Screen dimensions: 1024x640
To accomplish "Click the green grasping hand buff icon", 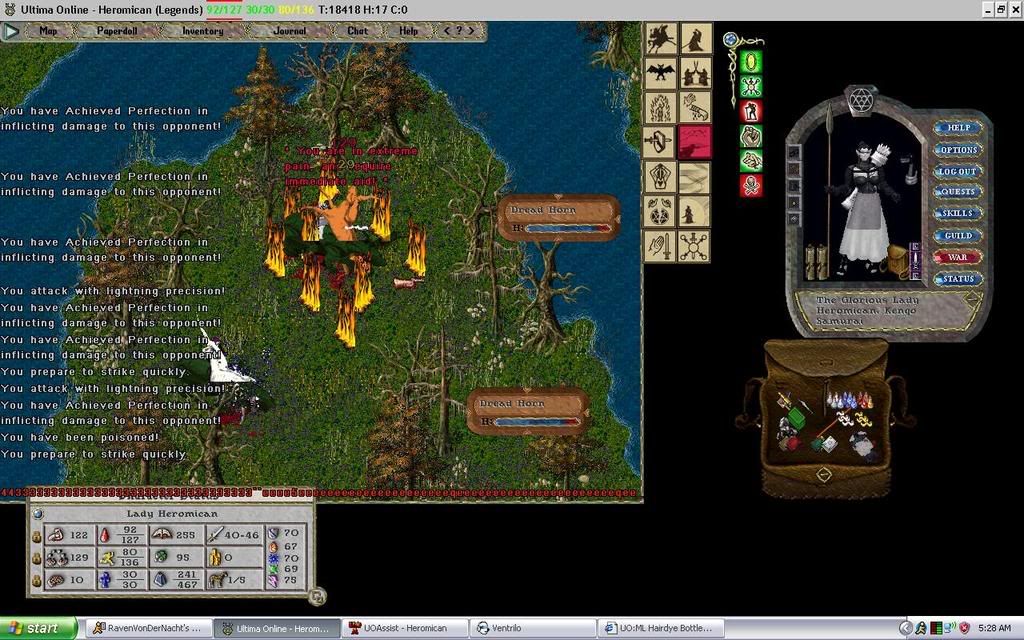I will point(751,161).
